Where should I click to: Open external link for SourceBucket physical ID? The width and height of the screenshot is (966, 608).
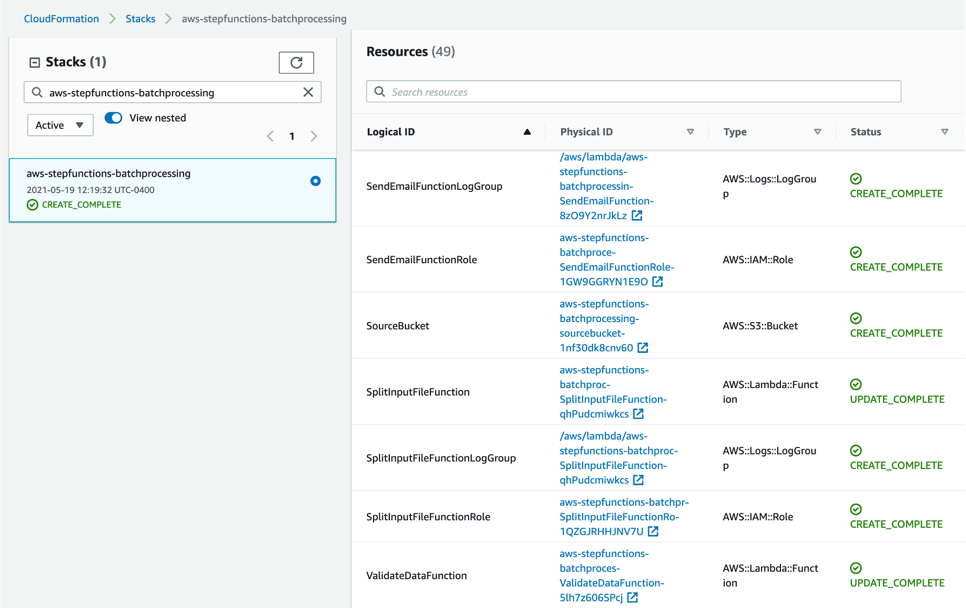pyautogui.click(x=643, y=347)
